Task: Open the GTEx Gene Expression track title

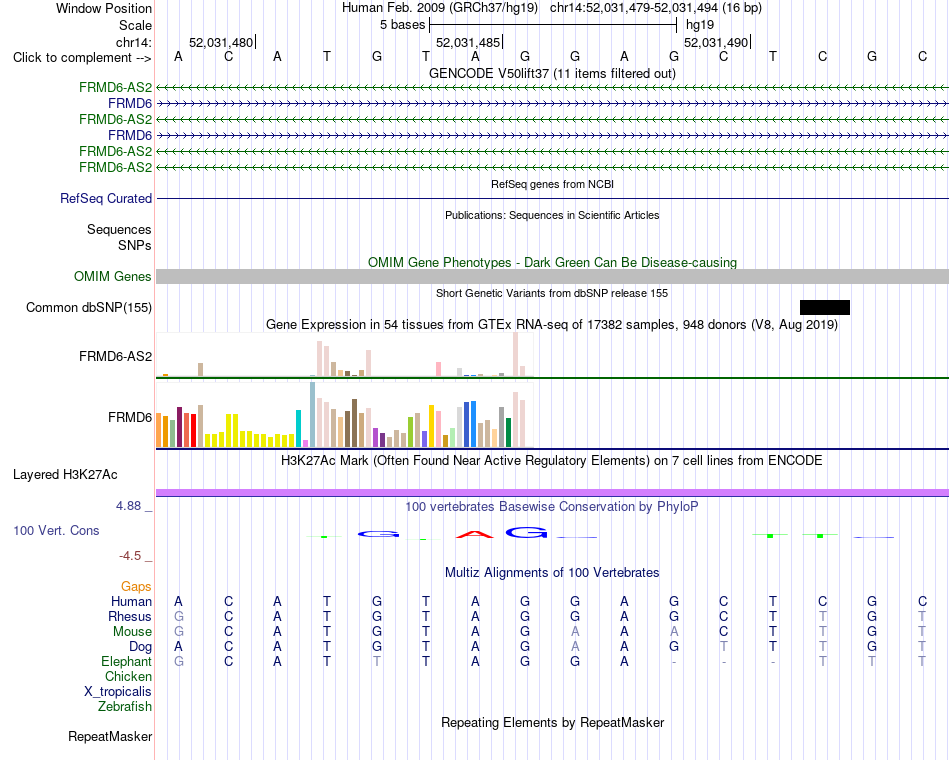Action: click(x=552, y=325)
